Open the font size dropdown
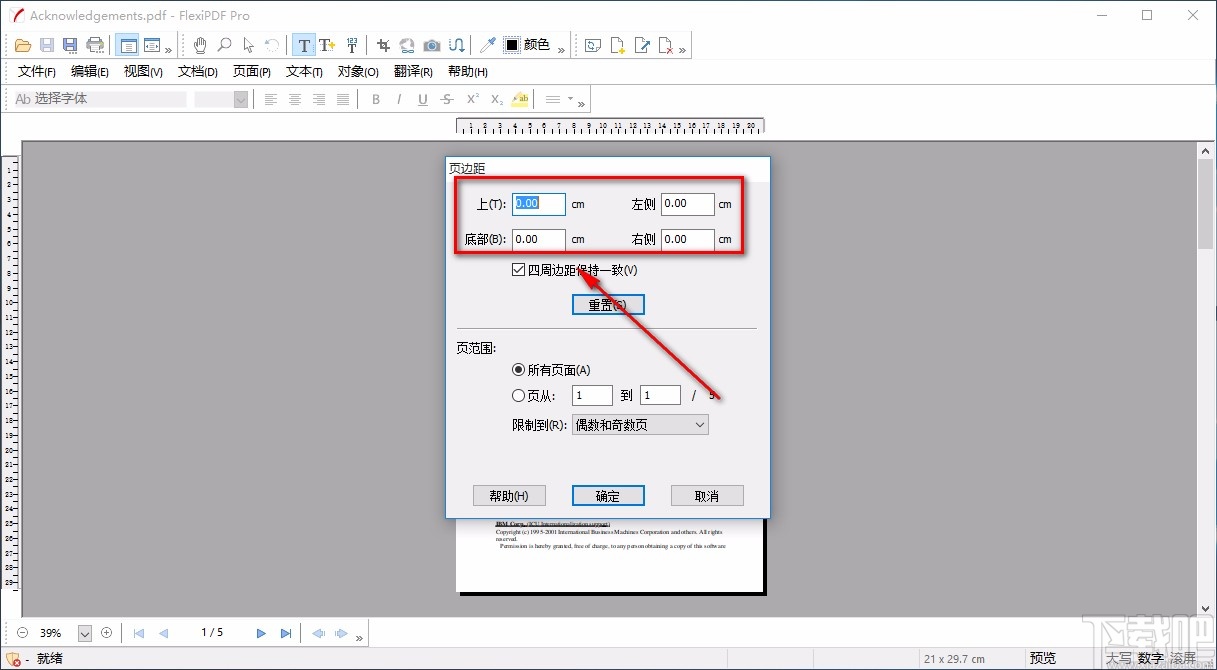The width and height of the screenshot is (1217, 670). tap(239, 99)
